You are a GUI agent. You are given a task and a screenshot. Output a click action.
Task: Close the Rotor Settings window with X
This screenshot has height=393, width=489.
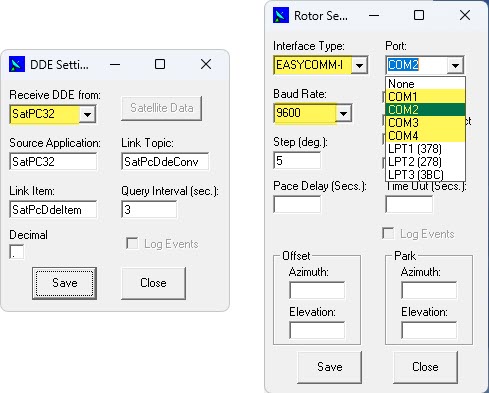click(x=465, y=15)
